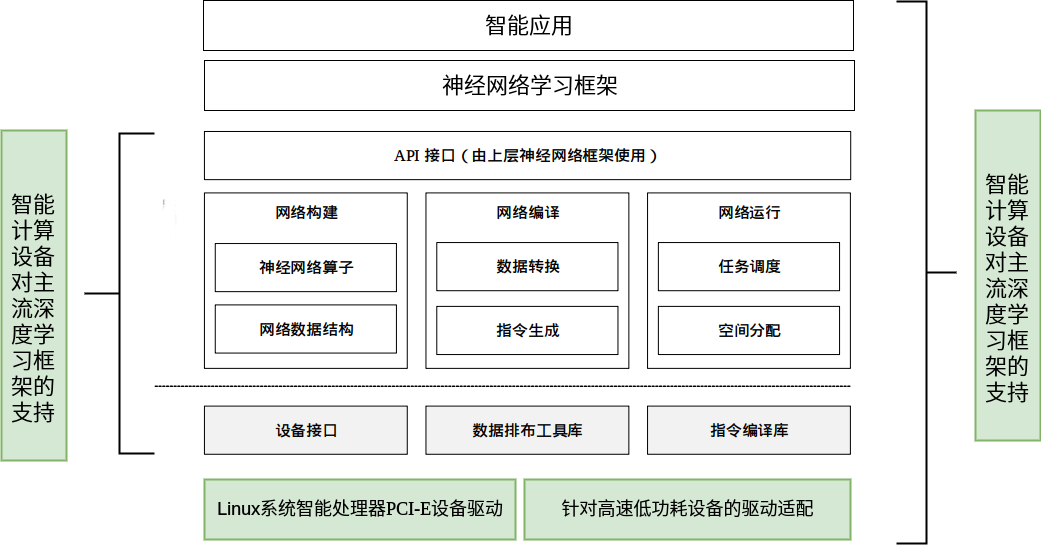Image resolution: width=1041 pixels, height=545 pixels.
Task: Click the API 接口 layer box
Action: 527,156
